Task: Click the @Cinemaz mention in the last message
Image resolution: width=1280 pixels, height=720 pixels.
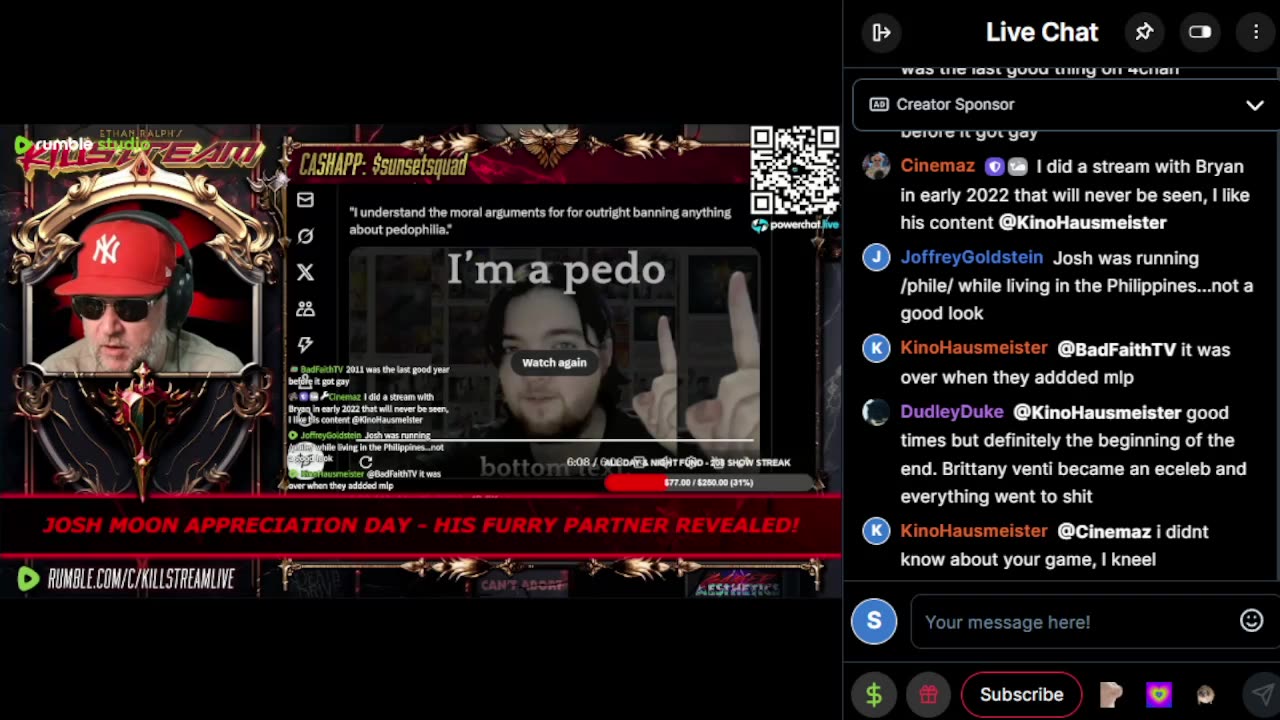Action: pos(1106,532)
